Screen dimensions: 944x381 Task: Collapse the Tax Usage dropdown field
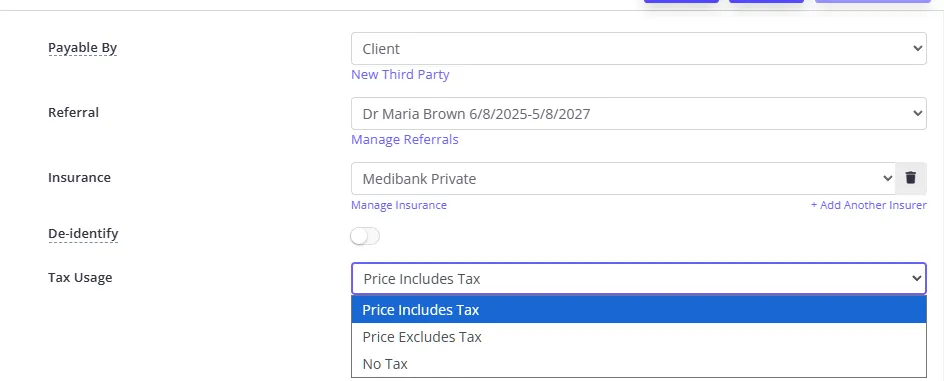tap(639, 278)
